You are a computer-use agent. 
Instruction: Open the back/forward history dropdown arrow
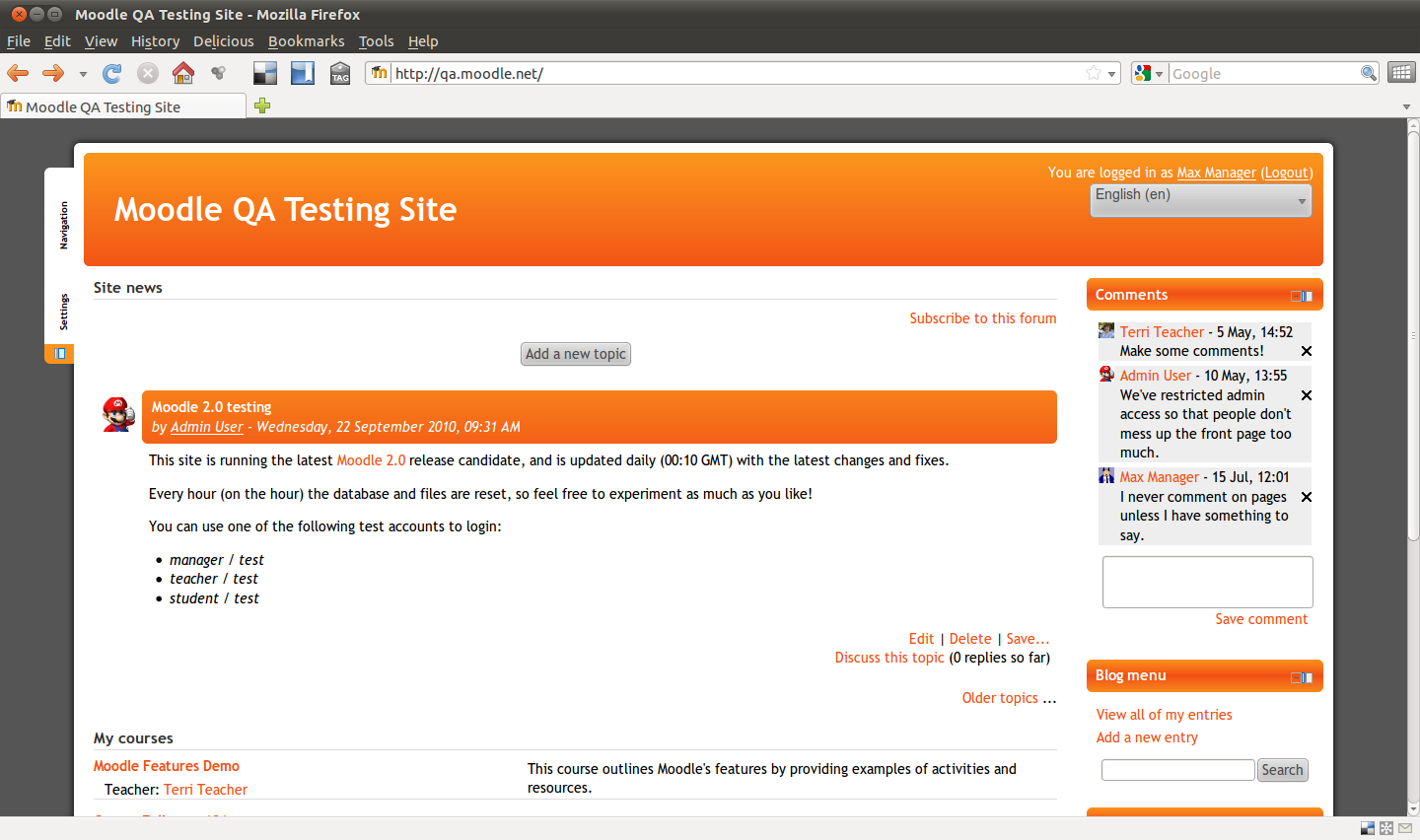[83, 74]
